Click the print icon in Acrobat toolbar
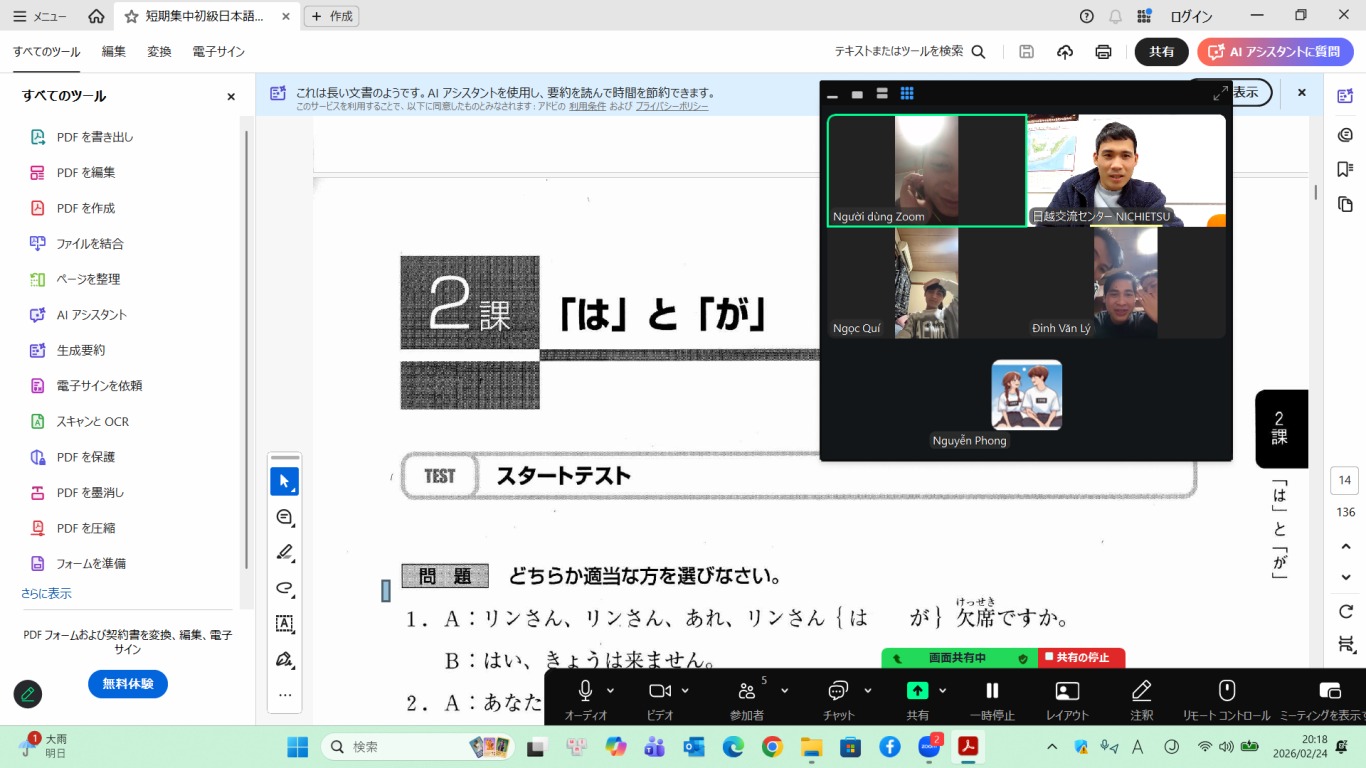 (x=1103, y=52)
